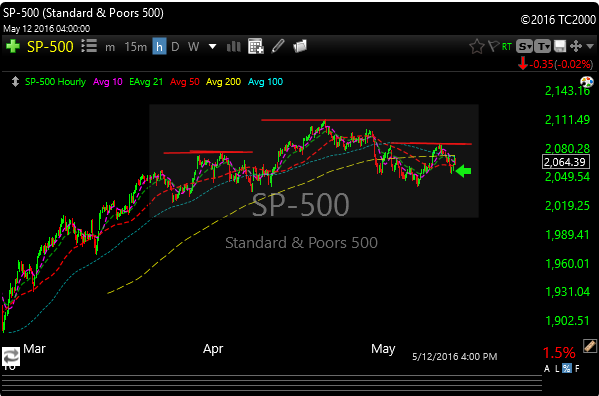
Task: Click the 2,143.16 price scale label
Action: 567,91
